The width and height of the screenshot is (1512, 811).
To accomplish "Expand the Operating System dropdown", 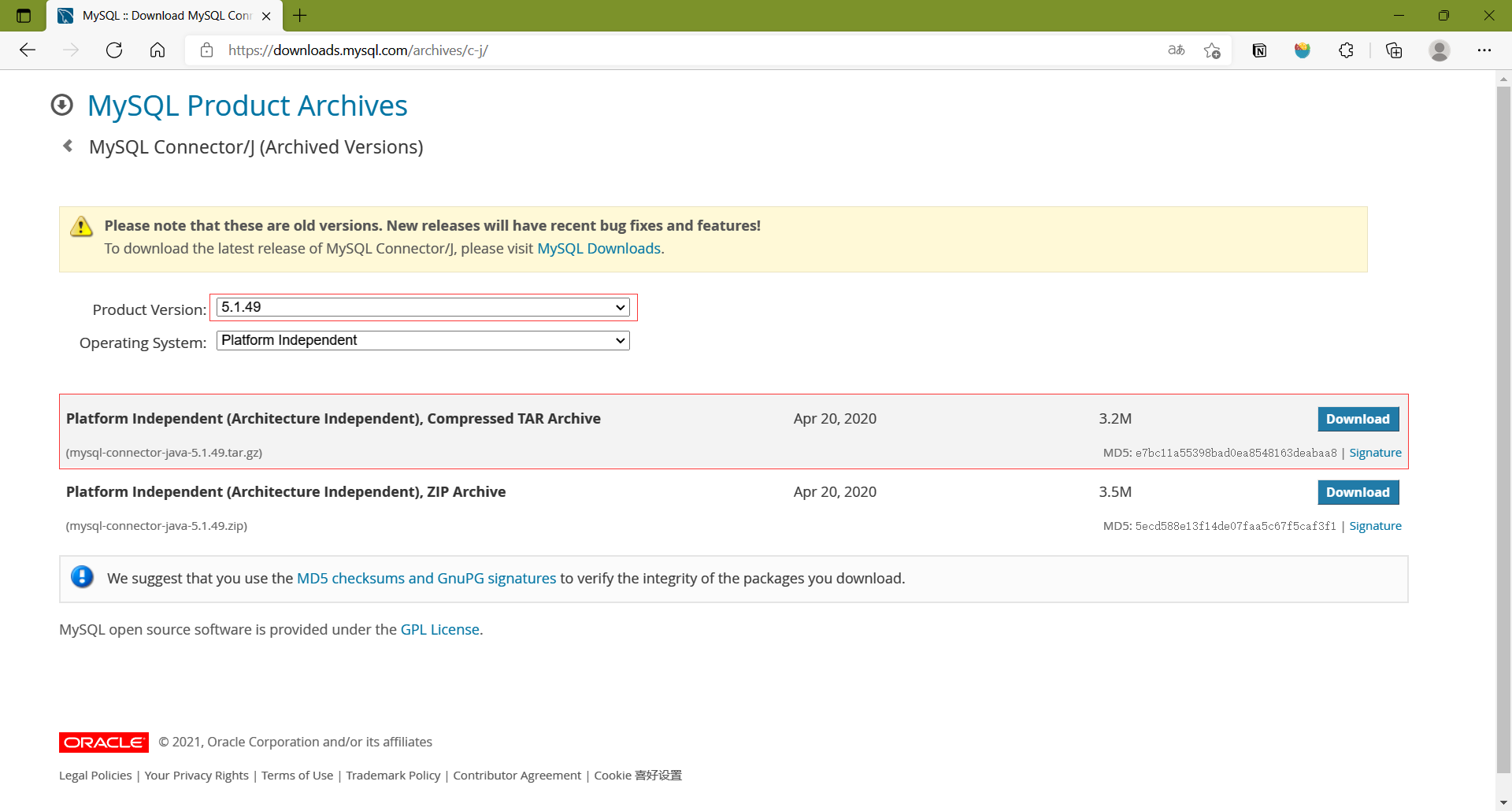I will pos(423,340).
